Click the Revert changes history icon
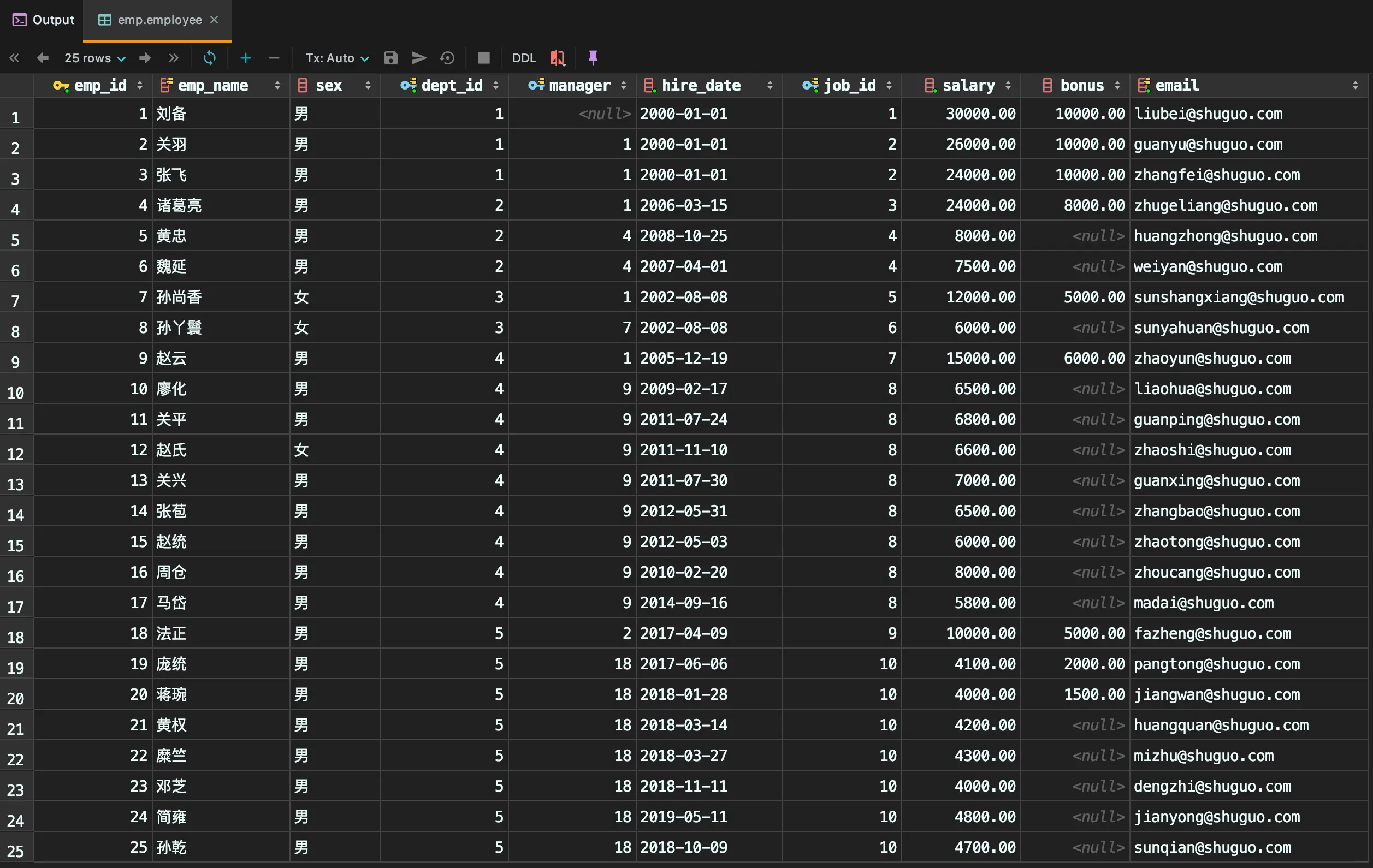Screen dimensions: 1373x868 448,57
